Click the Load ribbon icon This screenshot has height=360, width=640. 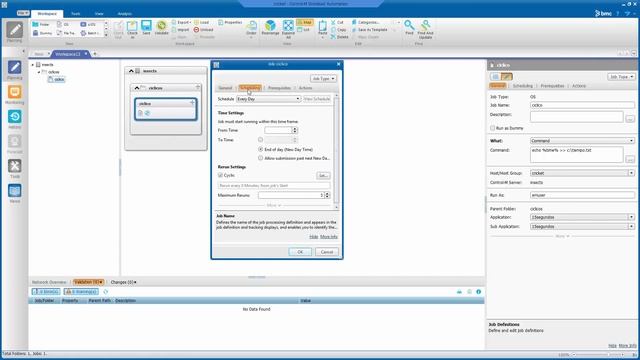tap(201, 22)
